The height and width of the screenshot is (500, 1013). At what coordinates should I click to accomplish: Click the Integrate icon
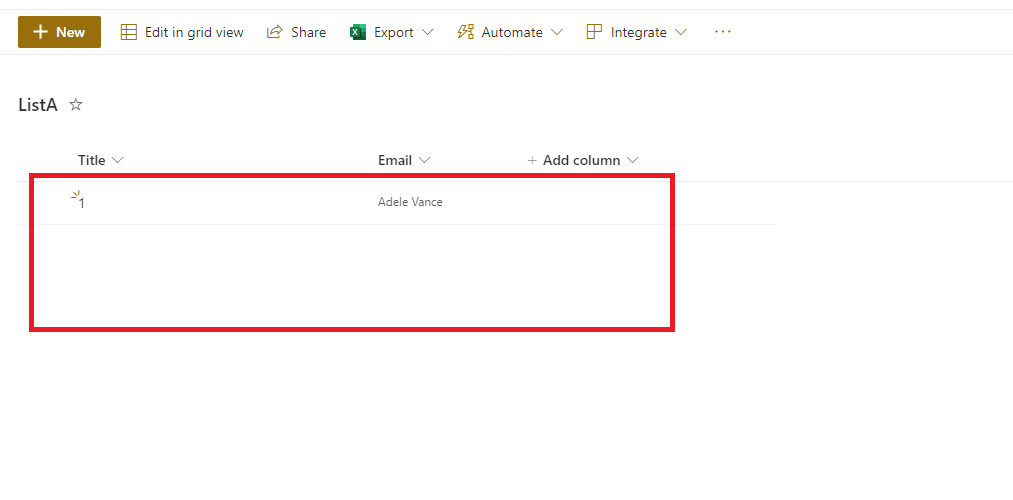[594, 32]
